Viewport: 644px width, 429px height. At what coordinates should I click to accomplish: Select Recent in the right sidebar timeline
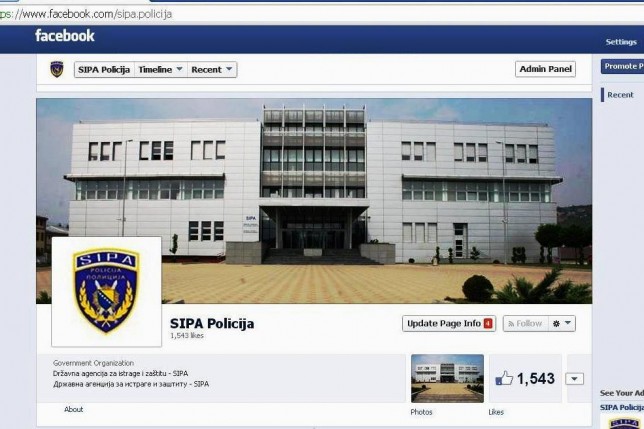click(620, 95)
